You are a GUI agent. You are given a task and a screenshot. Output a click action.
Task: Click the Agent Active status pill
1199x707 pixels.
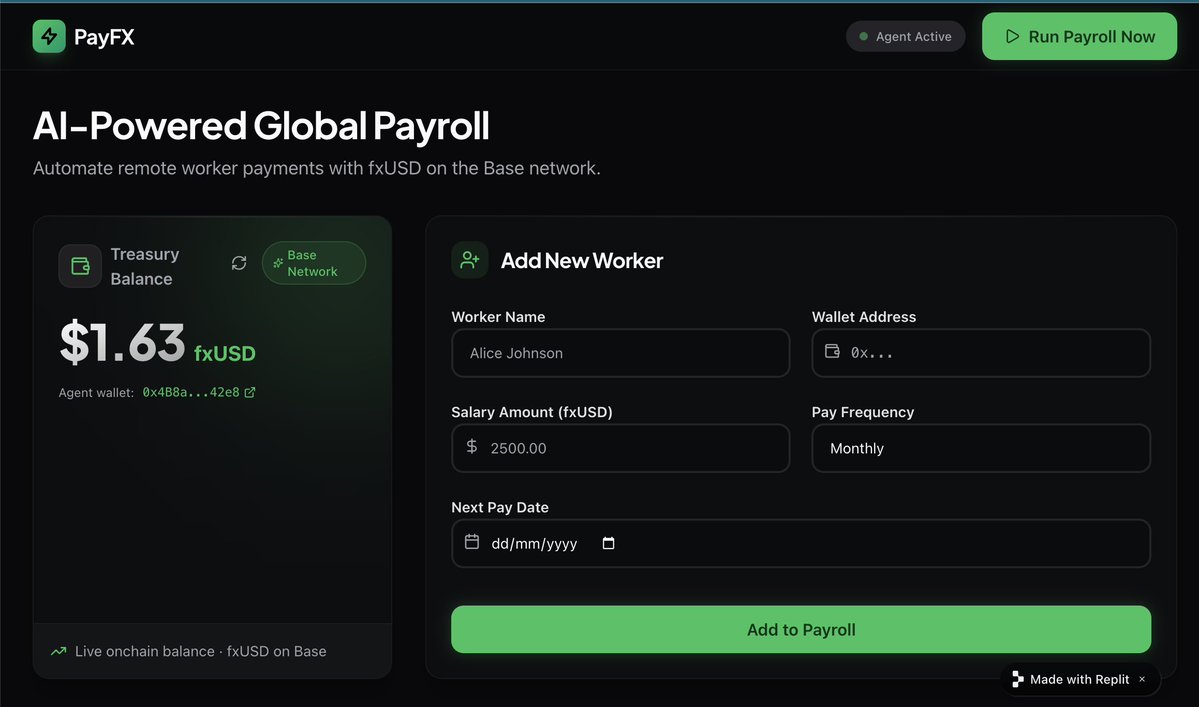905,36
